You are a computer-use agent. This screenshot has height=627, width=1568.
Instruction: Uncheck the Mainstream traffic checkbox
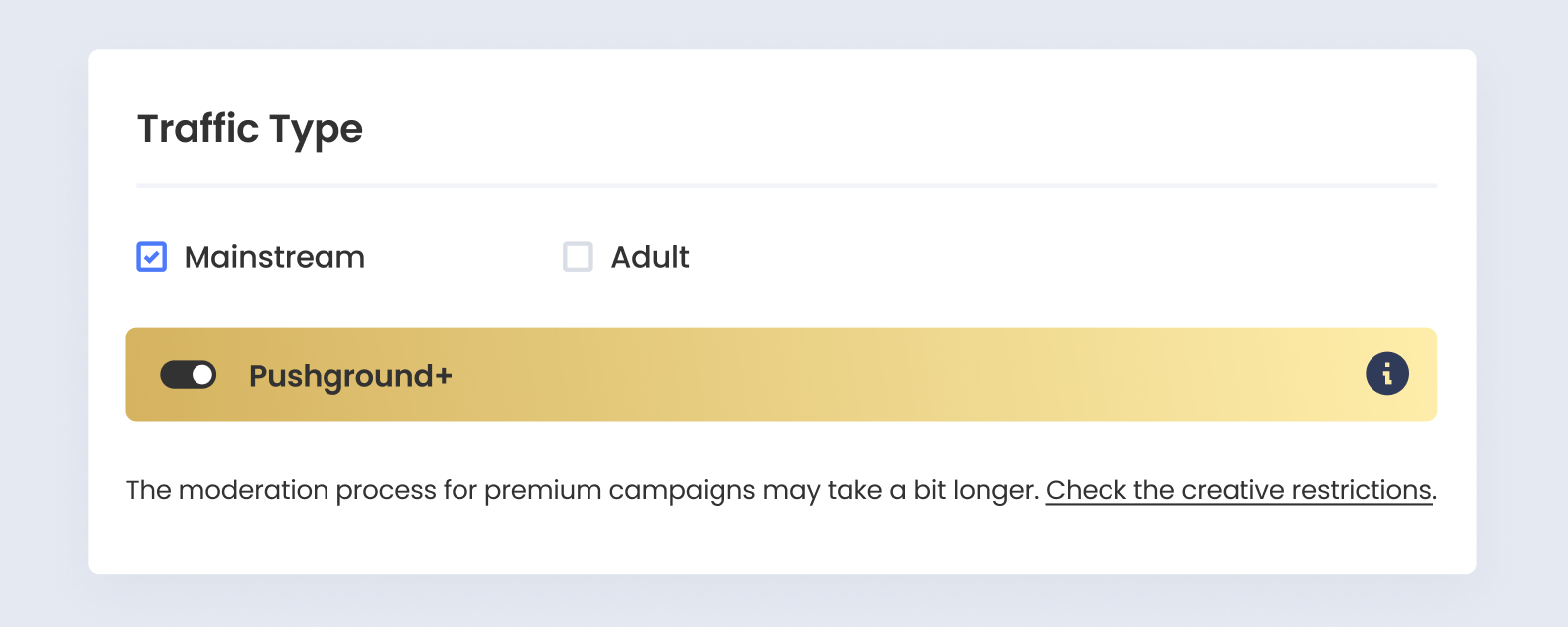[152, 257]
